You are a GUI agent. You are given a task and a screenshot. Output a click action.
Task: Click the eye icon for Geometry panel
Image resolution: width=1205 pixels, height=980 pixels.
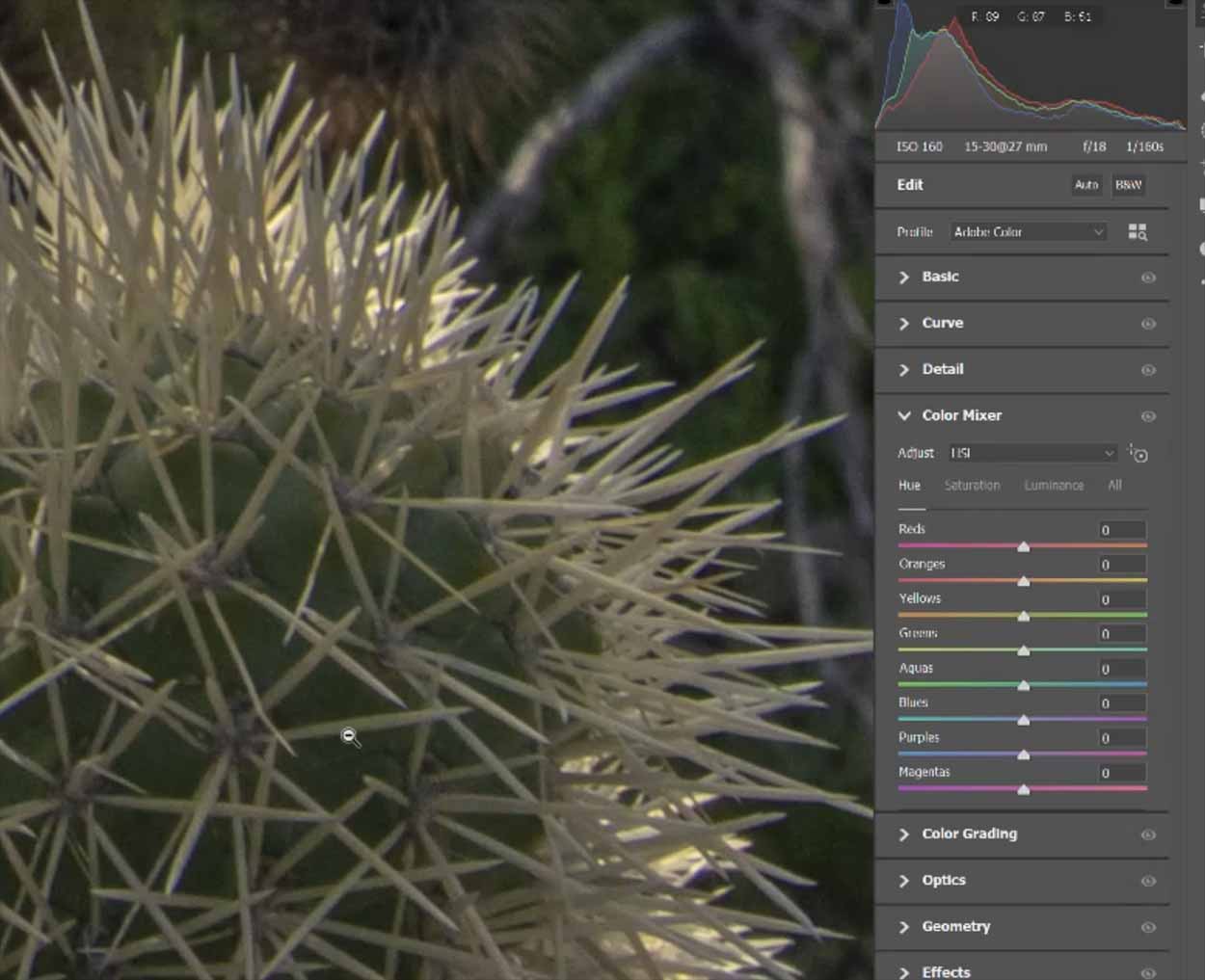[1148, 928]
